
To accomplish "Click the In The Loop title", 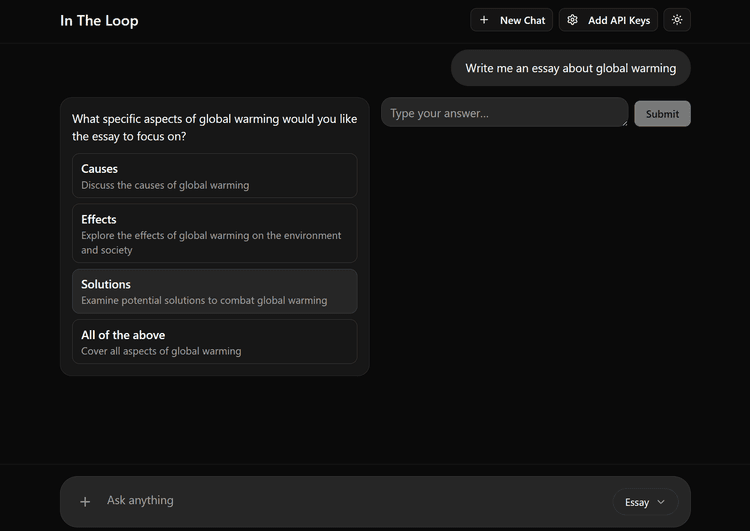I will tap(99, 21).
